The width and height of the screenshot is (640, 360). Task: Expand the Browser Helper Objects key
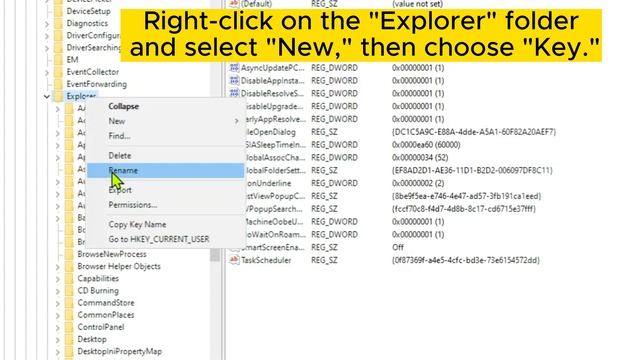click(58, 267)
